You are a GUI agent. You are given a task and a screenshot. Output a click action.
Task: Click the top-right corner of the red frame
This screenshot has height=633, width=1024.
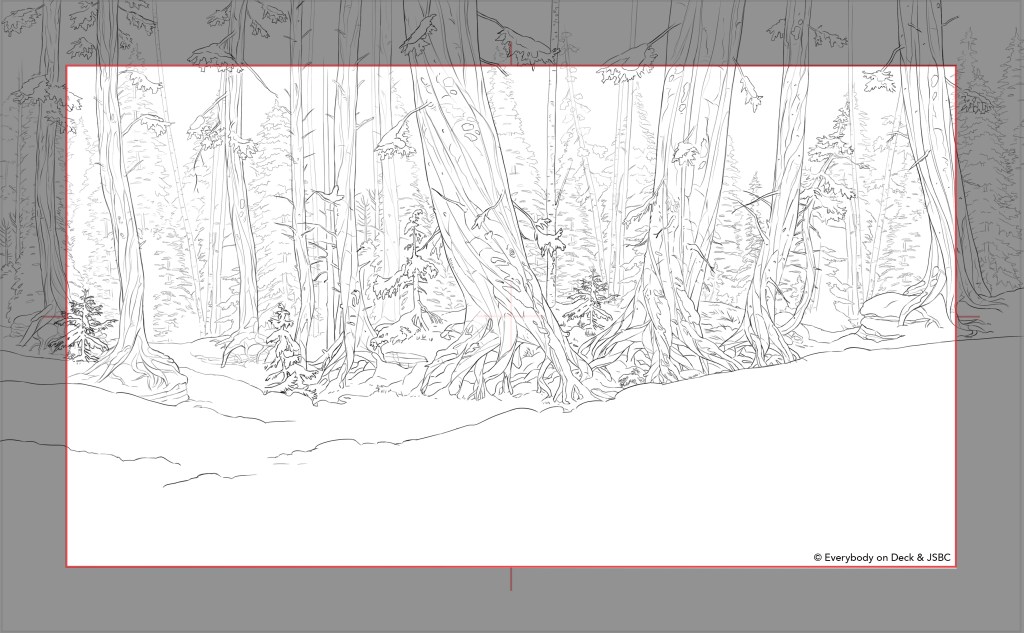pyautogui.click(x=956, y=66)
